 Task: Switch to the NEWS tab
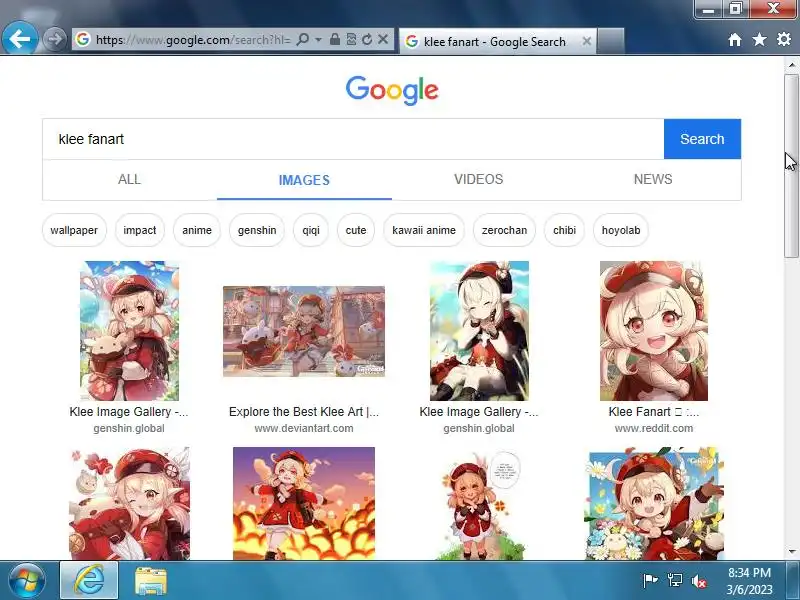coord(653,180)
